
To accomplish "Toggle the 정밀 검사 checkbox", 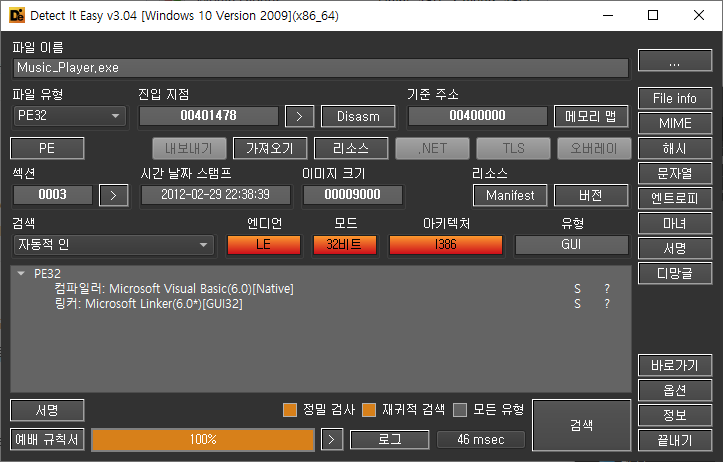I will point(290,410).
